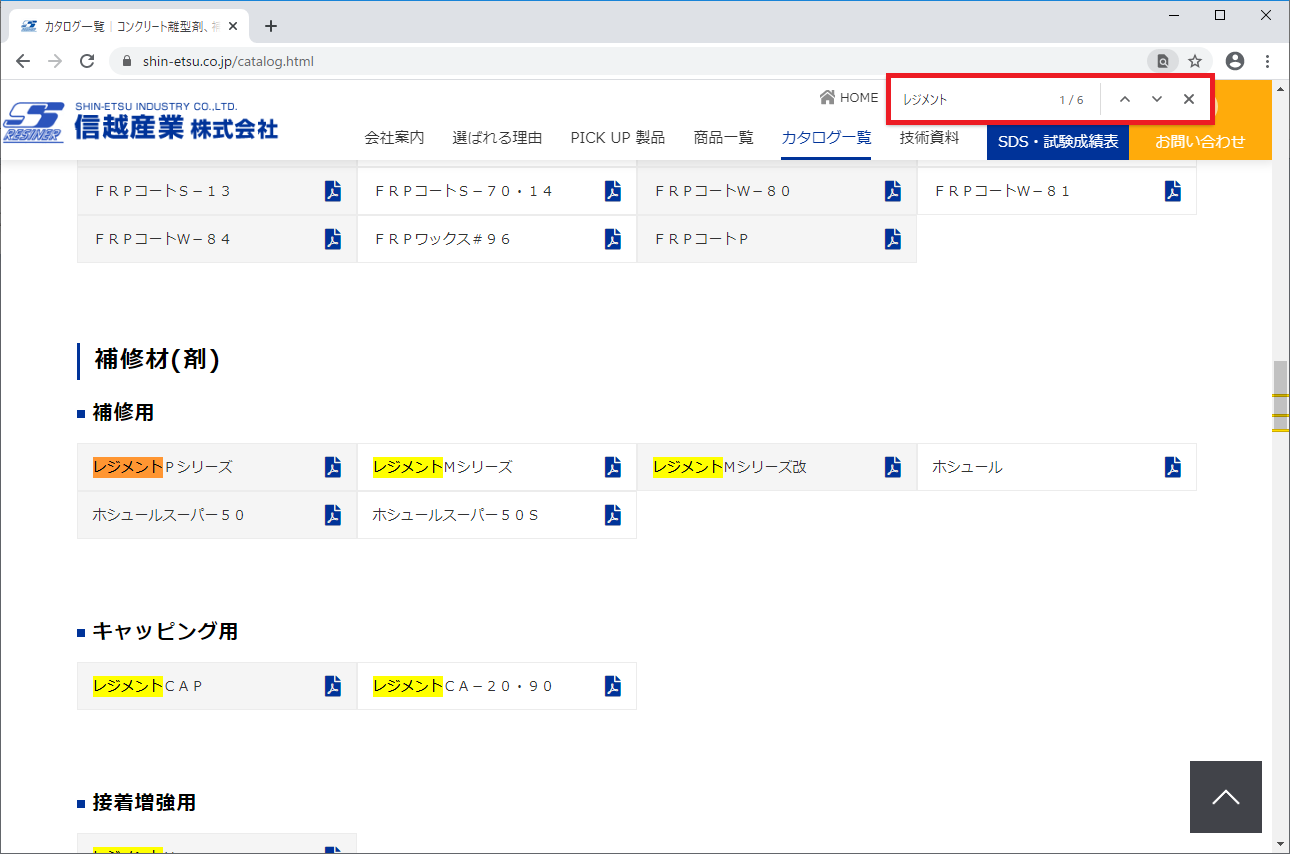The image size is (1290, 854).
Task: Click the browser back arrow
Action: (23, 61)
